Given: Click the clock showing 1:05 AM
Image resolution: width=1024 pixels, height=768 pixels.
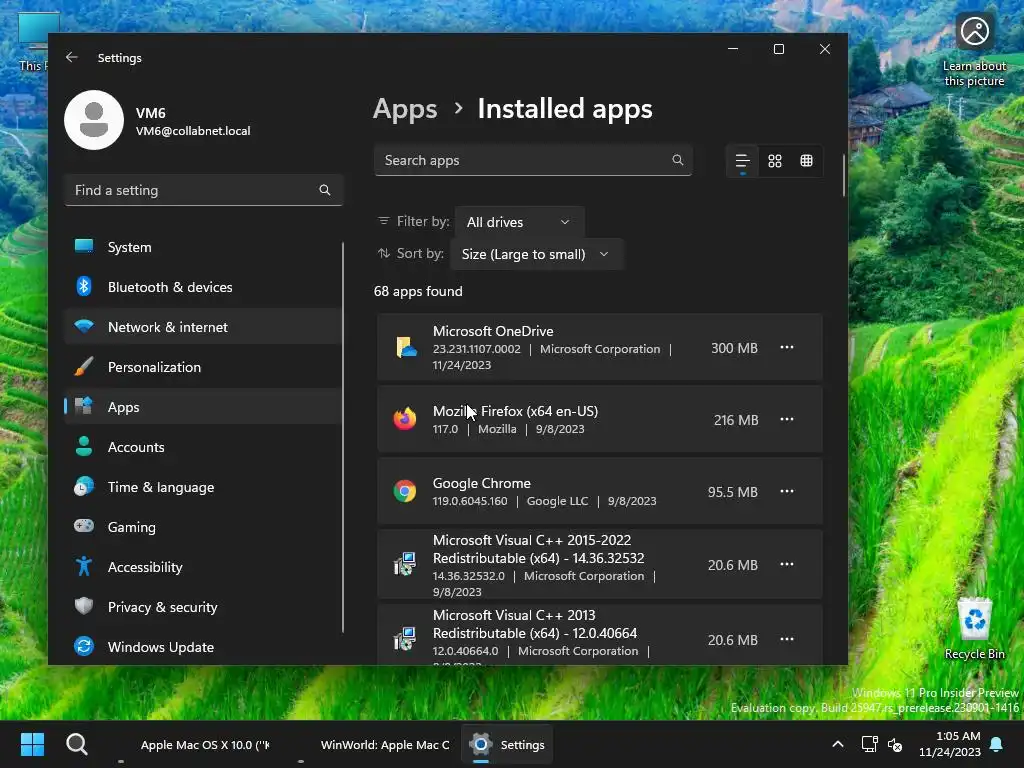Looking at the screenshot, I should (x=950, y=744).
